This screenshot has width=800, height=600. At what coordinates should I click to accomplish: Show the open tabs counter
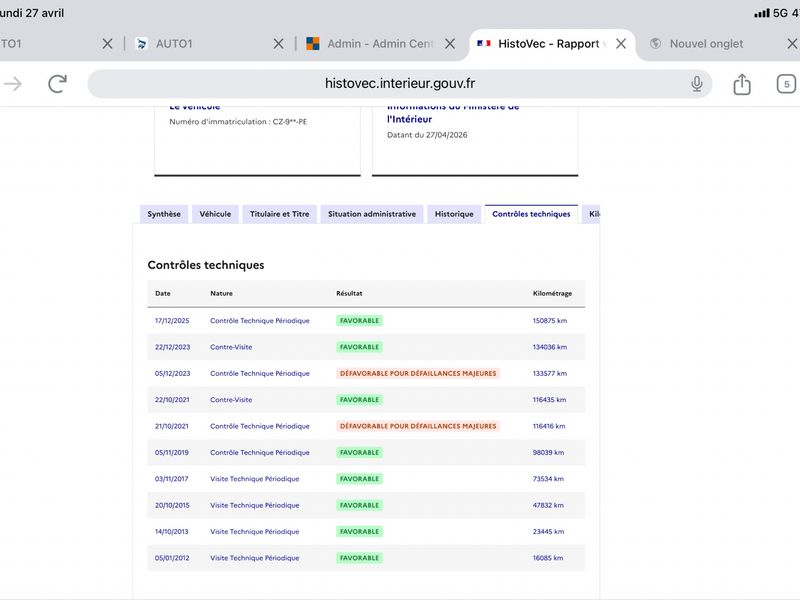[x=786, y=84]
